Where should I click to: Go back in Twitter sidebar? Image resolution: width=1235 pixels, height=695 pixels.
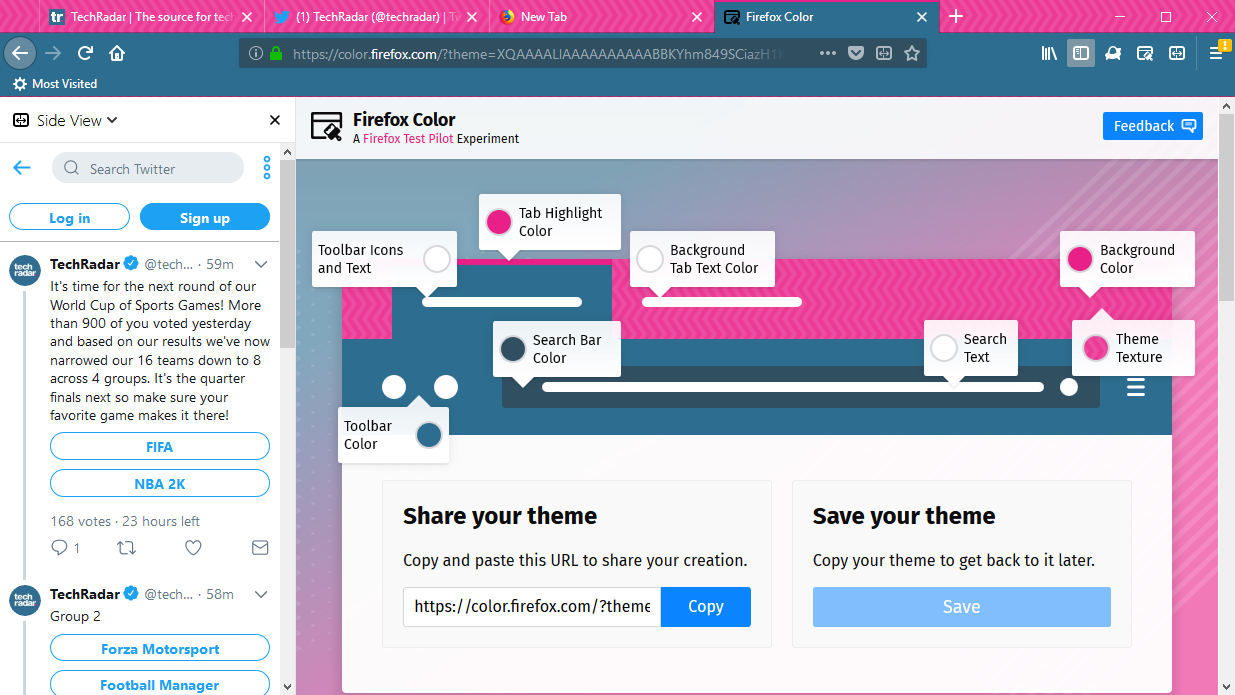[x=21, y=168]
